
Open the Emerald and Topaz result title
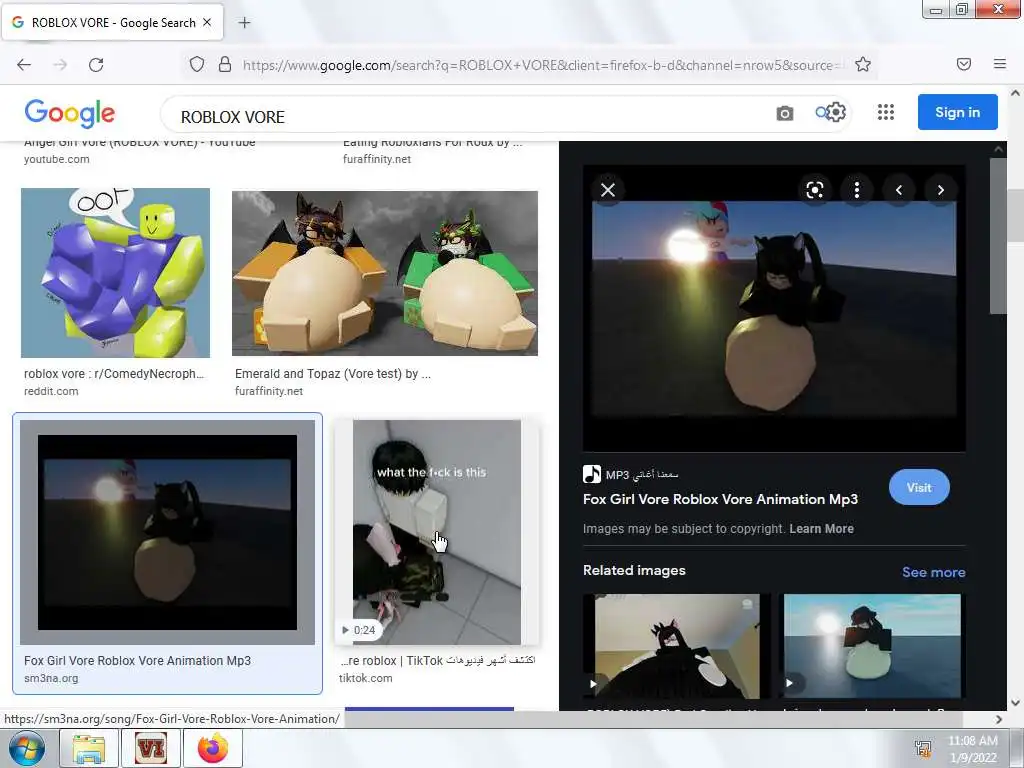332,374
